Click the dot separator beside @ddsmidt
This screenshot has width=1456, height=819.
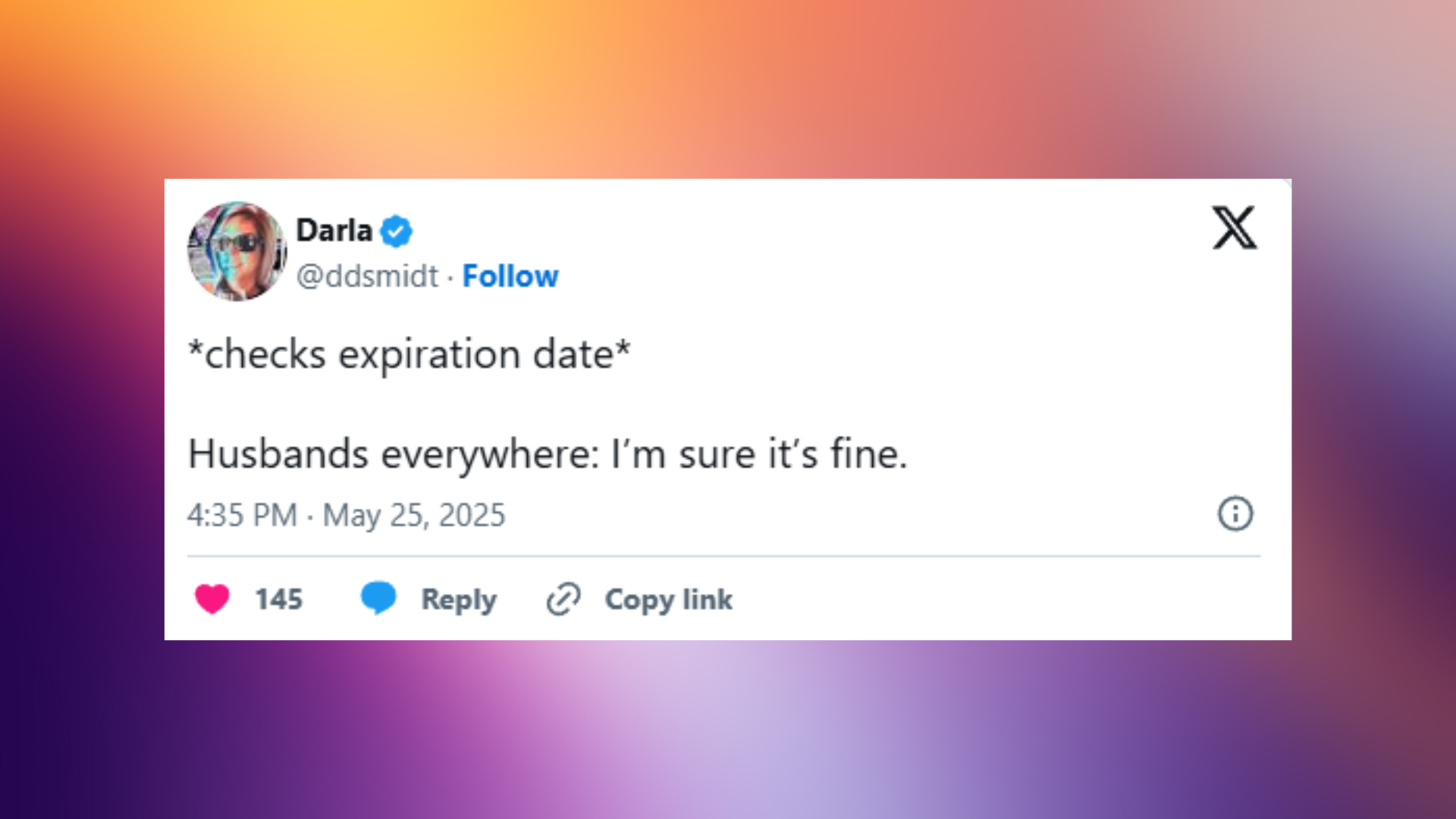[x=450, y=276]
